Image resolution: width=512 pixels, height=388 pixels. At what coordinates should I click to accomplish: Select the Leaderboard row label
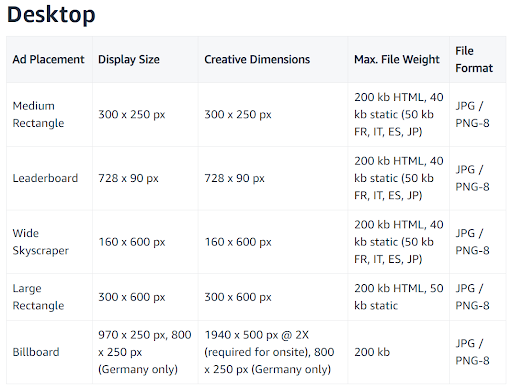pyautogui.click(x=45, y=178)
